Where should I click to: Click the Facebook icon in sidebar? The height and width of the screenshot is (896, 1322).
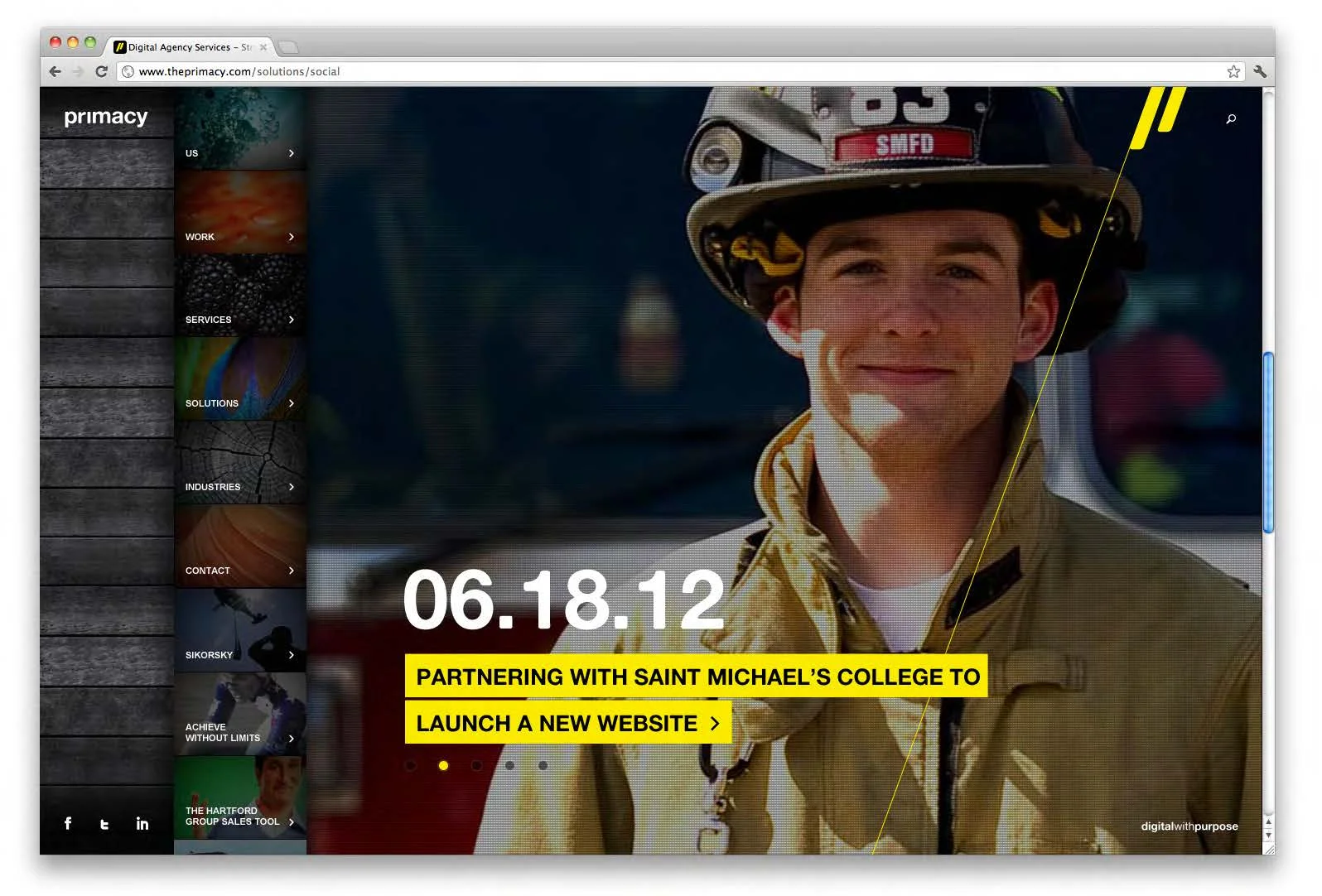tap(68, 823)
